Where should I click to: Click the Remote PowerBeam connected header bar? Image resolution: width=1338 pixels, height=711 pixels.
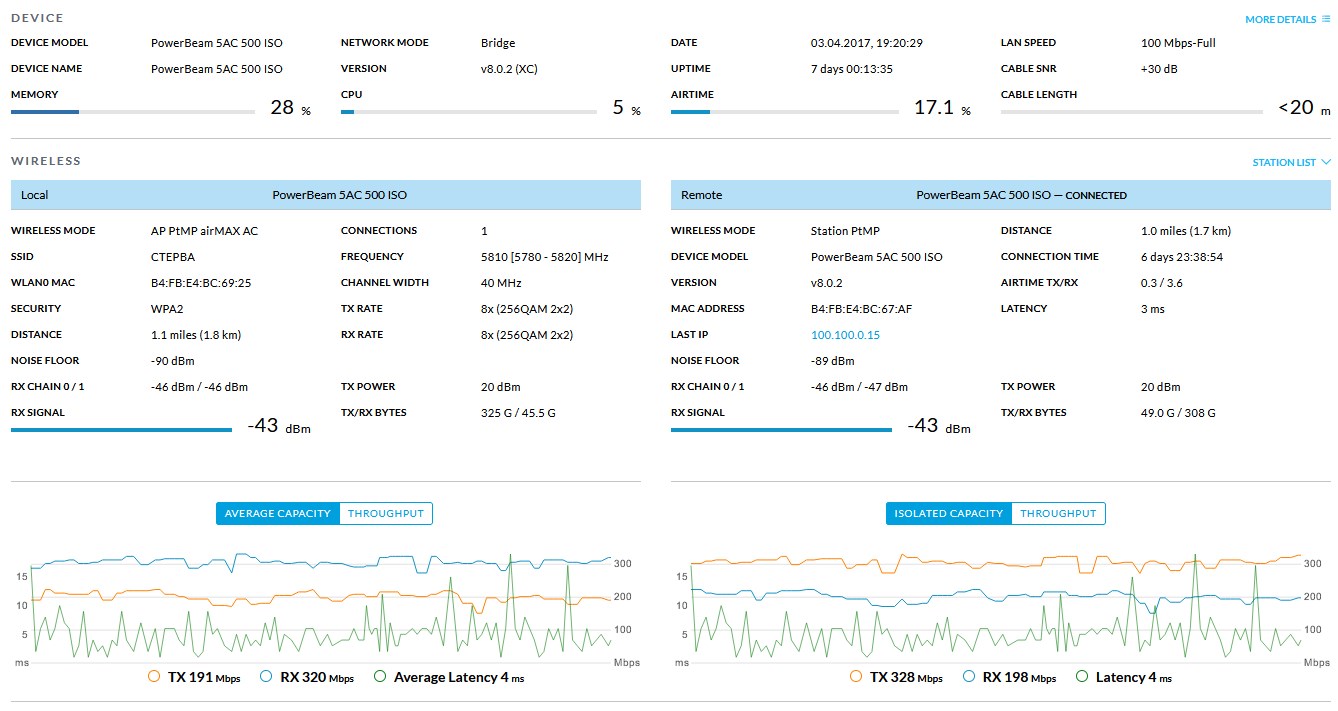[x=1001, y=195]
